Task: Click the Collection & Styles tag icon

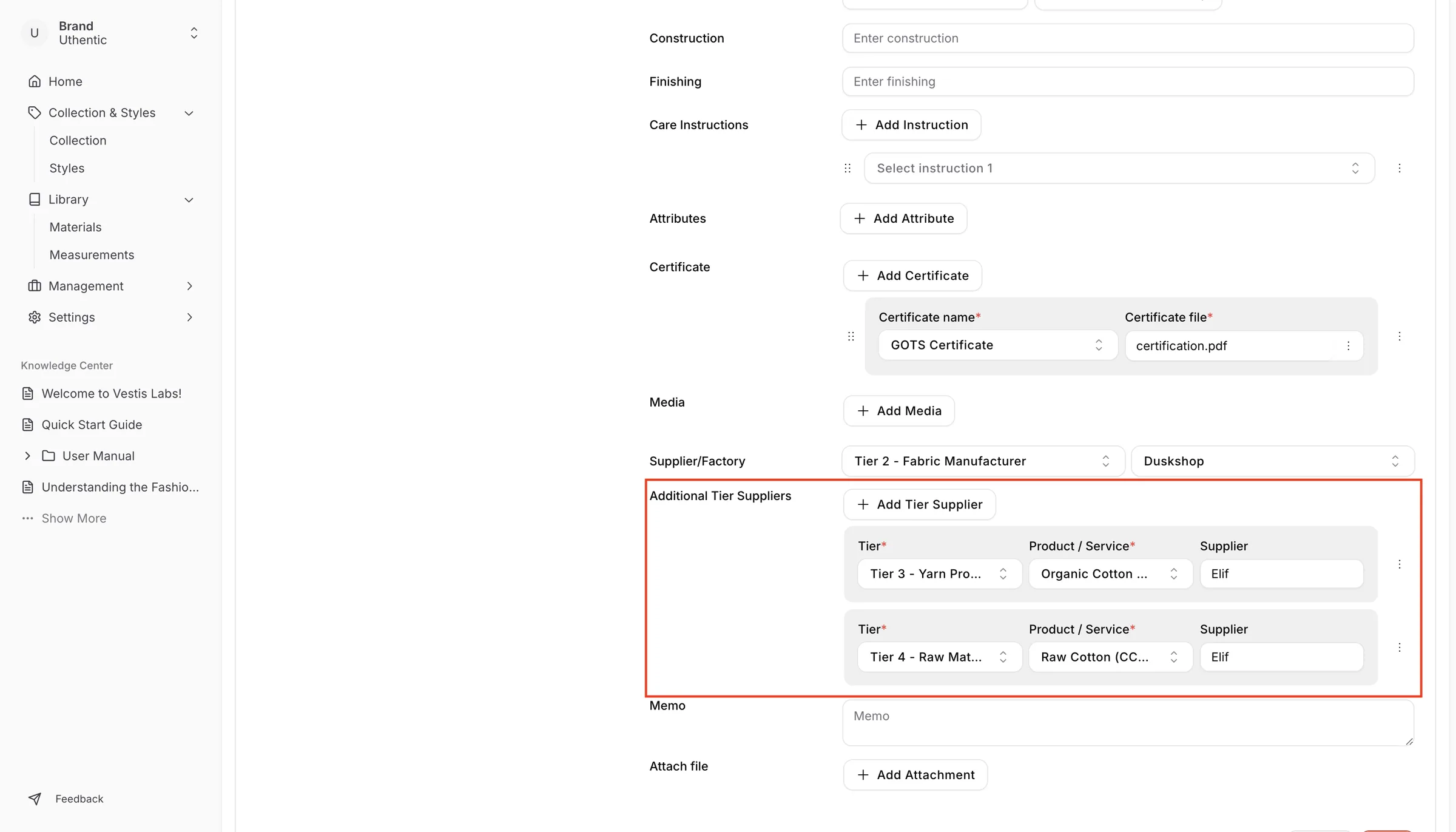Action: tap(35, 113)
